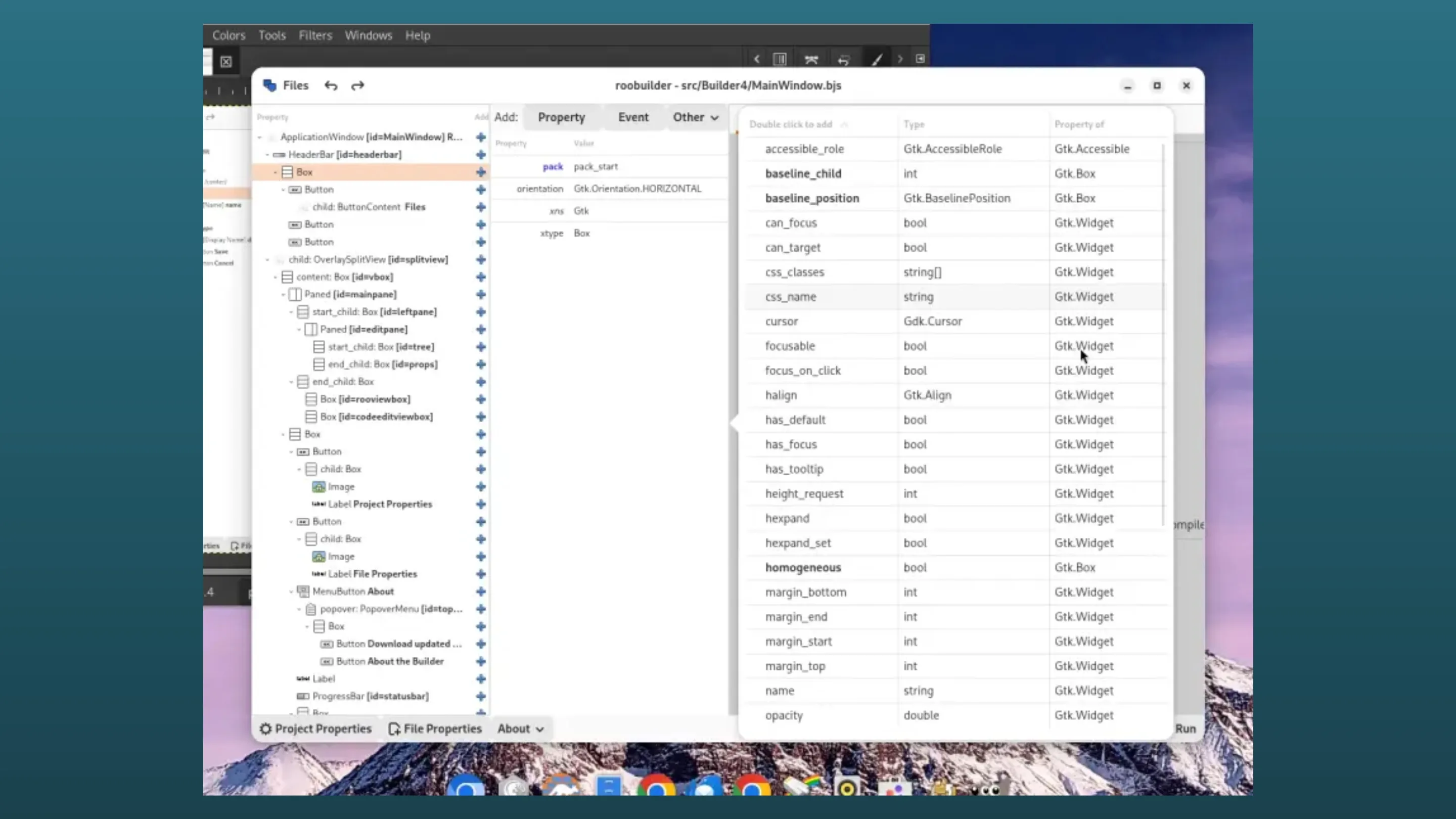Select the halign property row
The width and height of the screenshot is (1456, 819).
[955, 395]
